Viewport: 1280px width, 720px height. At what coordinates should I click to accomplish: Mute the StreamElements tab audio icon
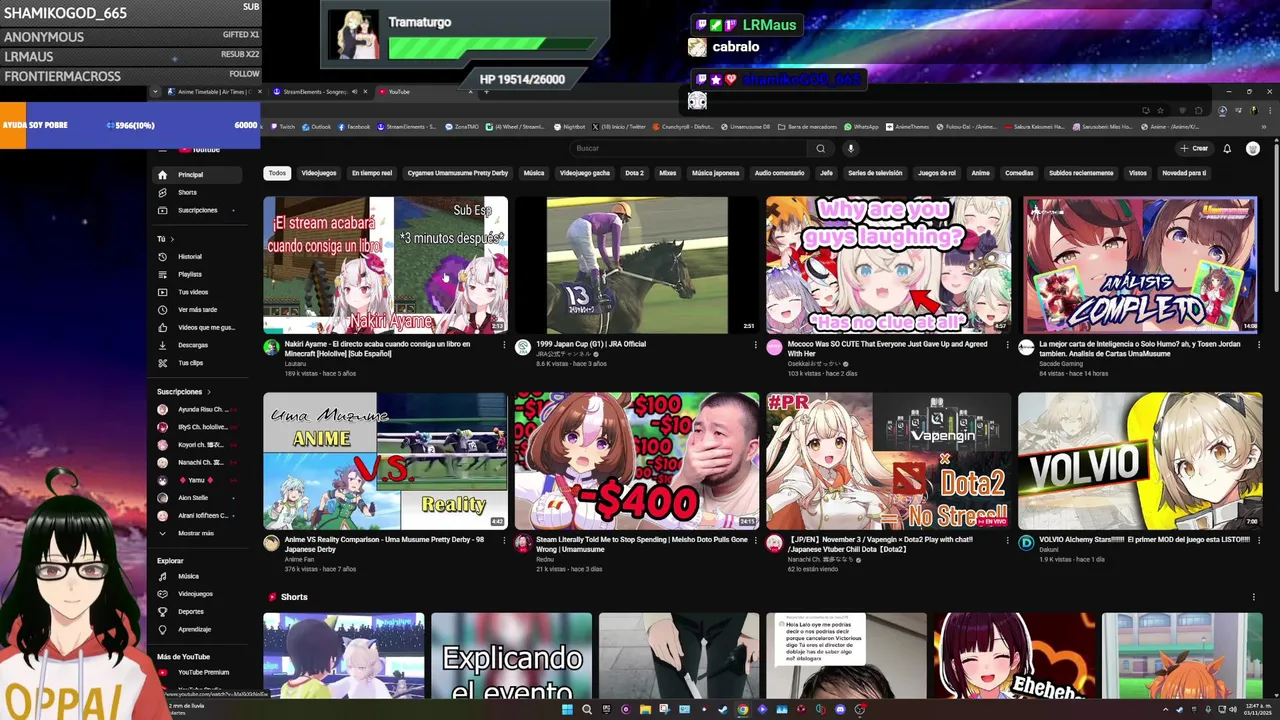354,92
